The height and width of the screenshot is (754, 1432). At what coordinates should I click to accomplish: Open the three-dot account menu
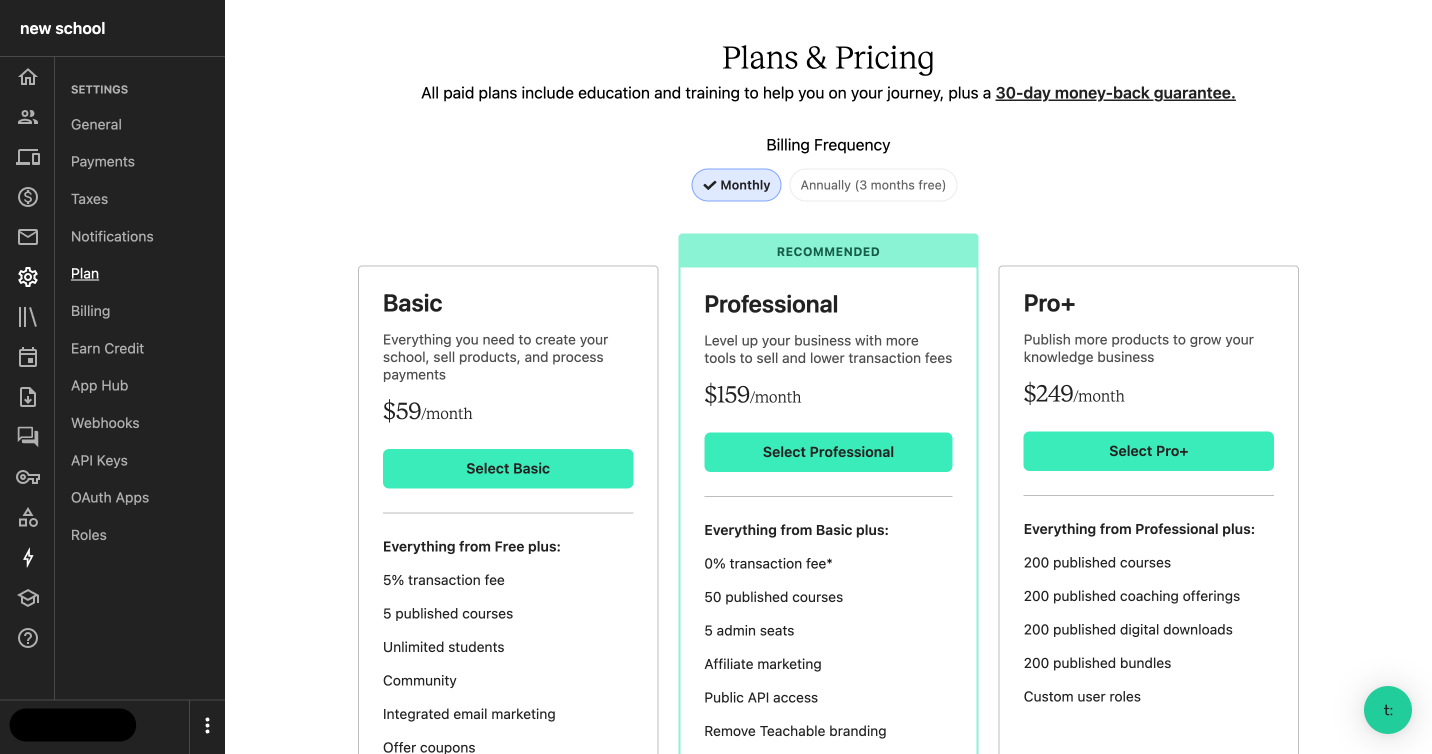click(x=207, y=726)
